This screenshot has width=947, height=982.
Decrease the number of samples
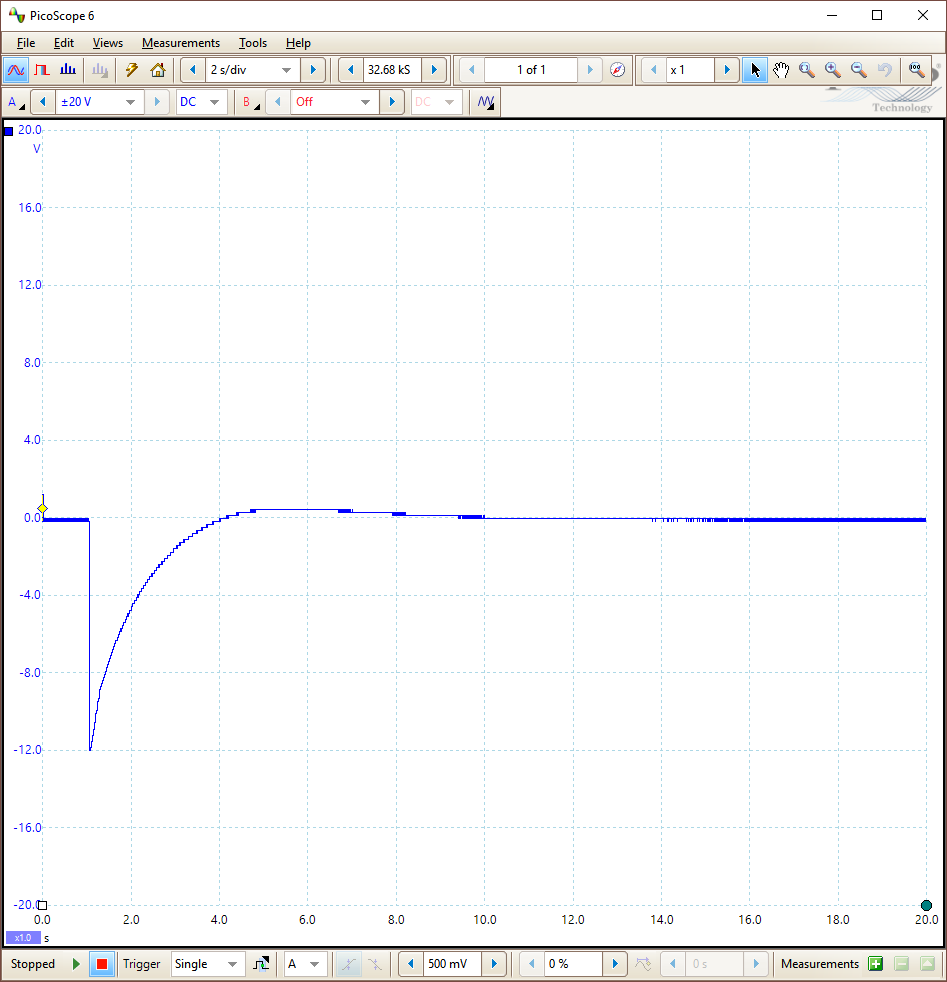[351, 70]
